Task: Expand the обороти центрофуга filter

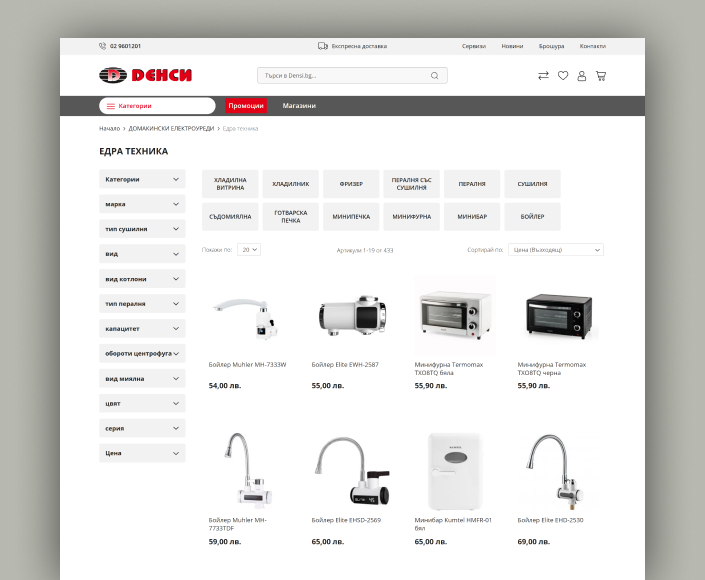Action: 142,353
